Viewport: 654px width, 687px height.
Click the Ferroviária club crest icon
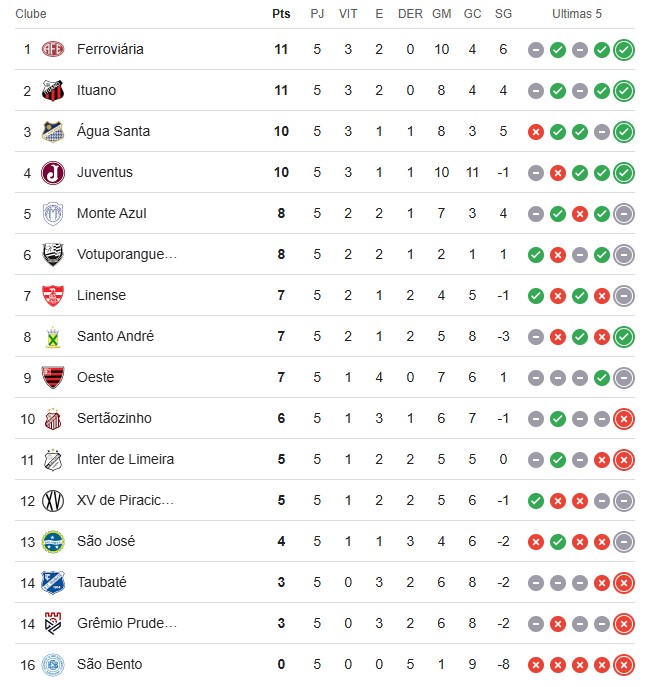click(53, 49)
